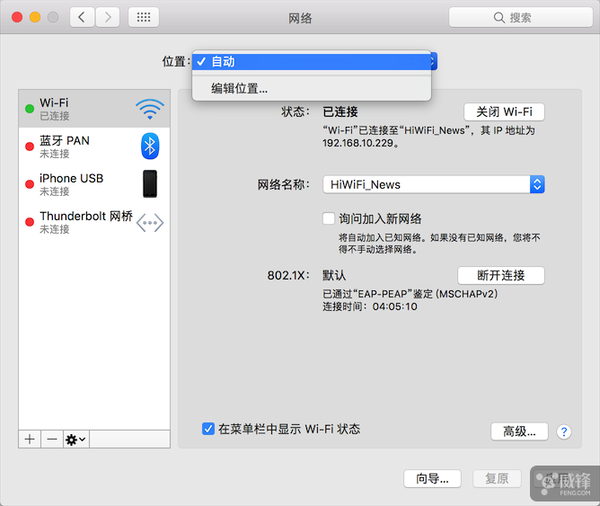Remove selected service with minus button
Viewport: 600px width, 506px height.
coord(51,439)
